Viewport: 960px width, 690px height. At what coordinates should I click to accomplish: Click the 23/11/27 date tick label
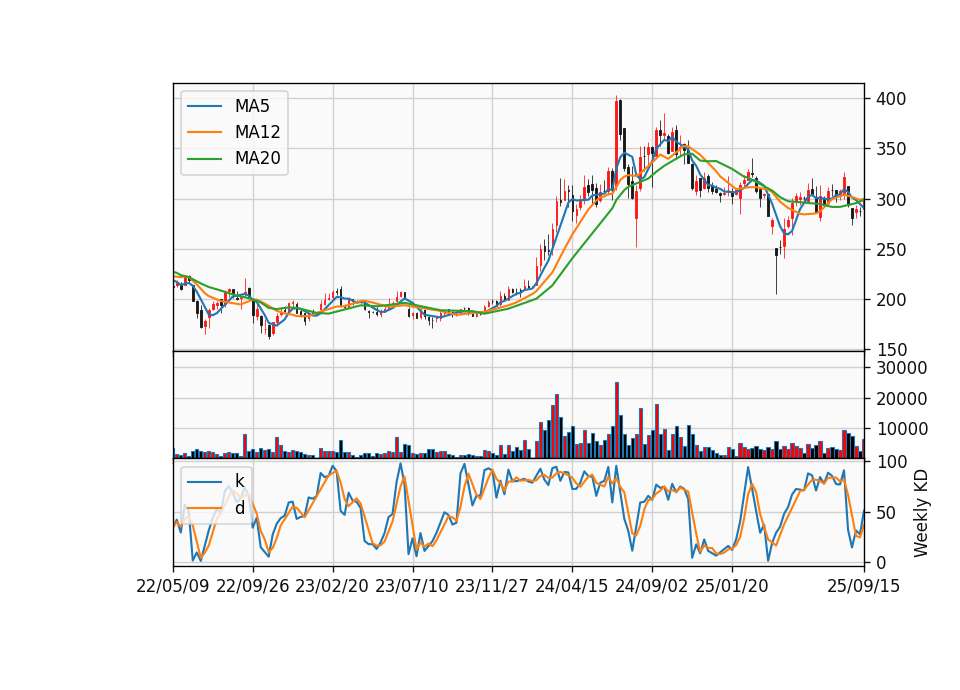click(492, 586)
